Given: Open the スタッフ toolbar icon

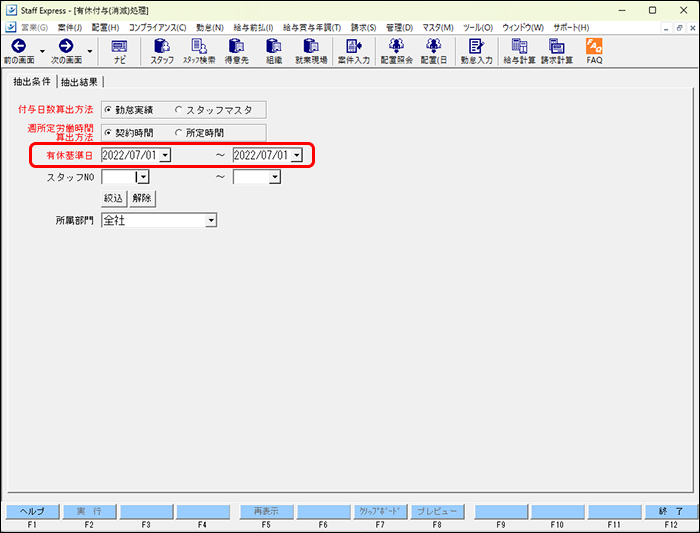Looking at the screenshot, I should coord(162,50).
